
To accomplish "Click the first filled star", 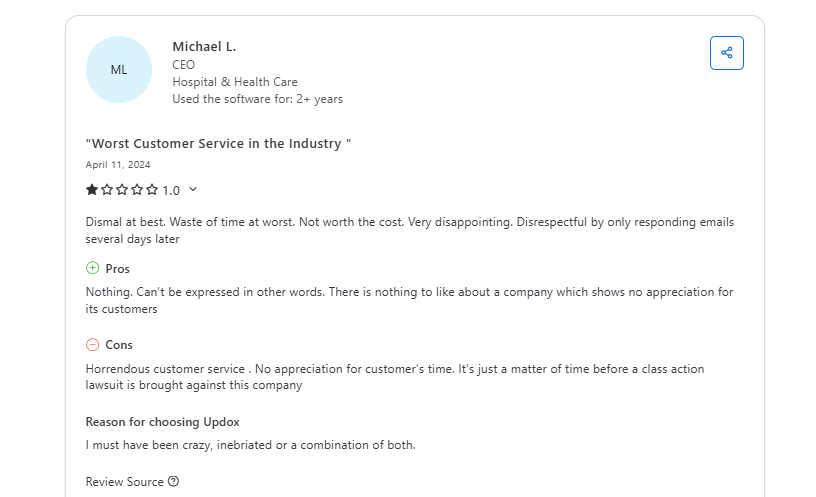I will [92, 190].
